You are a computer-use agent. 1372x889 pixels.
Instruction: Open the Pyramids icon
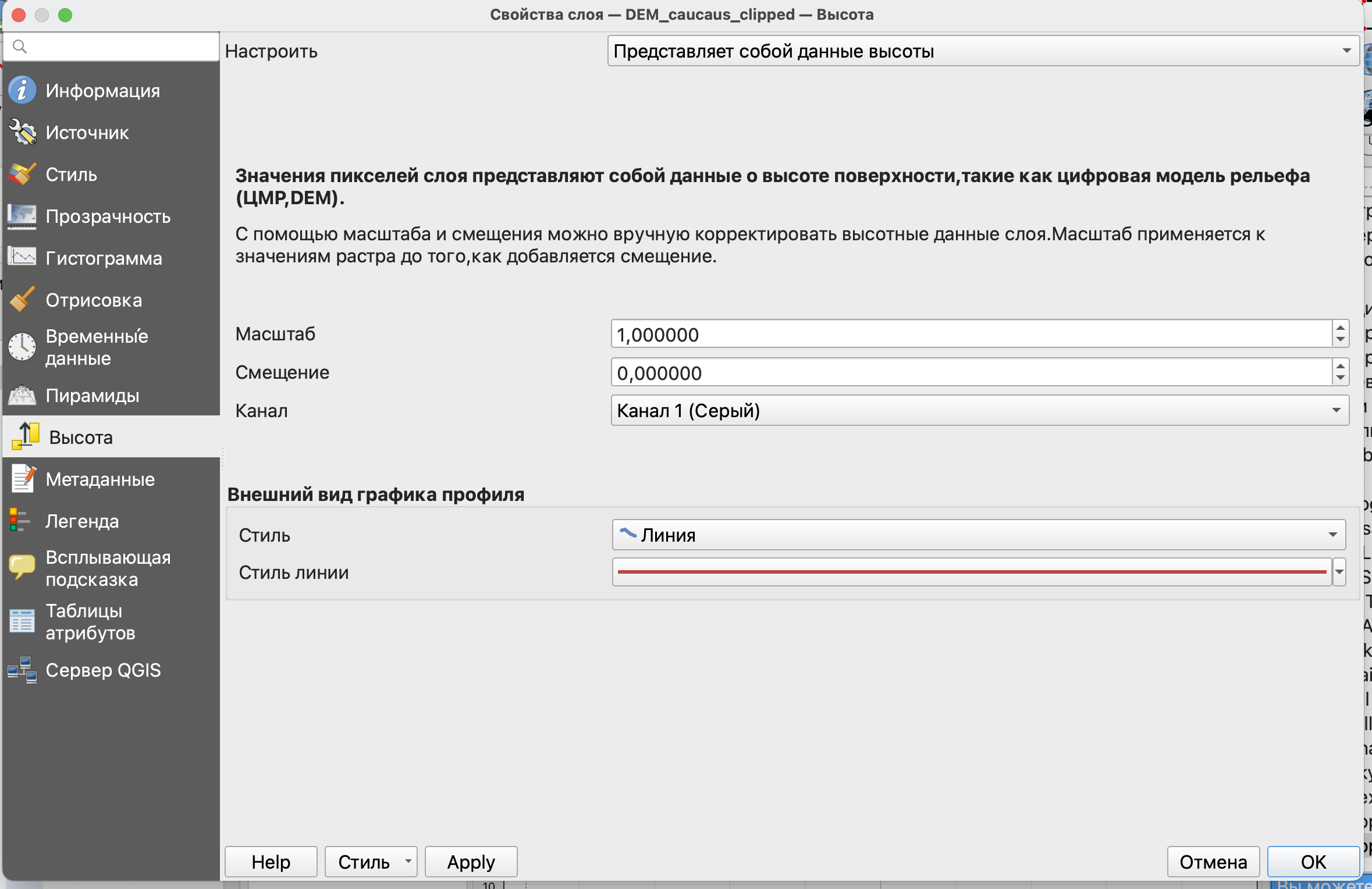[22, 396]
